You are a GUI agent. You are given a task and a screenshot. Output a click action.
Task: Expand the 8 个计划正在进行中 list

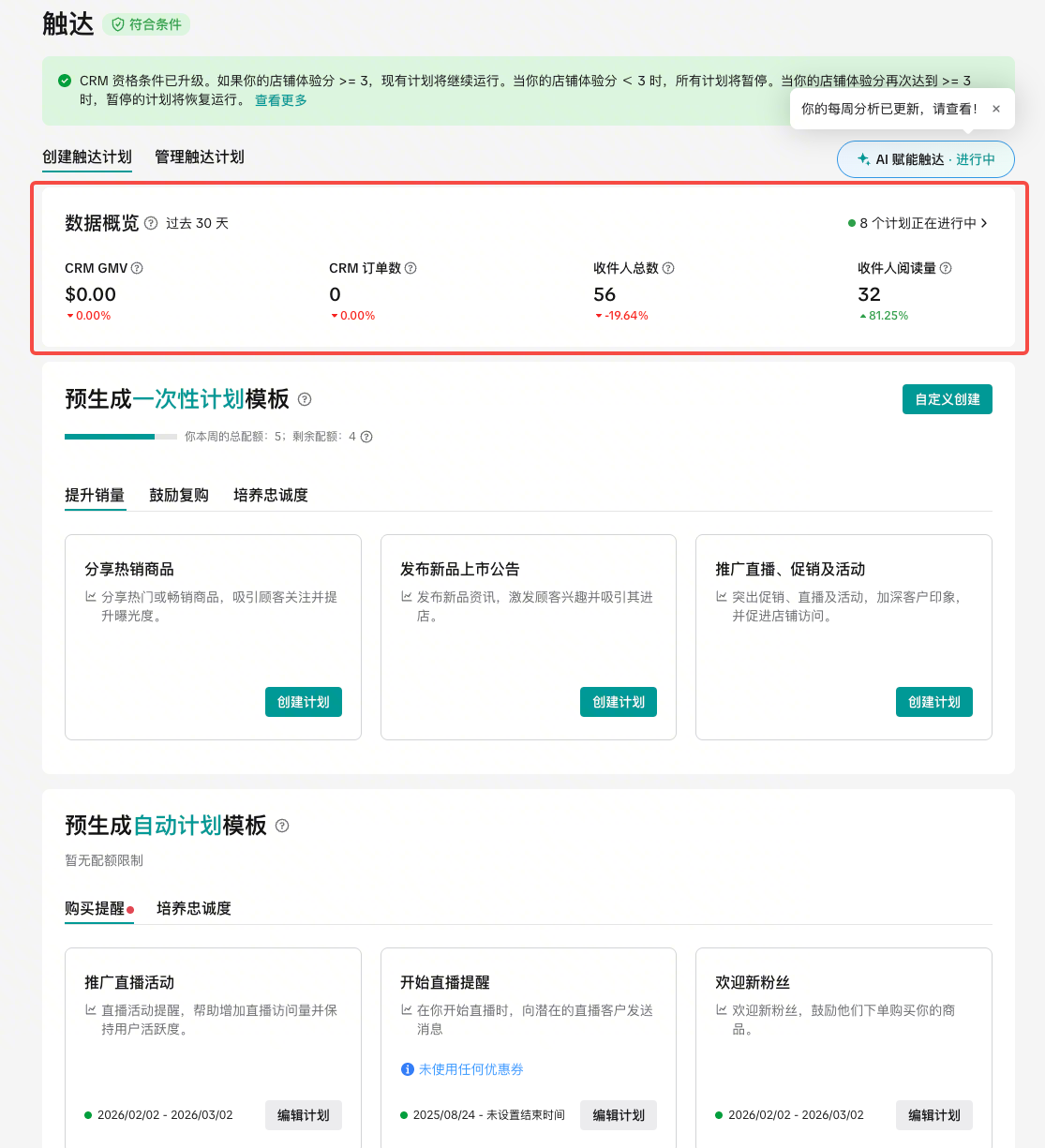click(x=918, y=223)
